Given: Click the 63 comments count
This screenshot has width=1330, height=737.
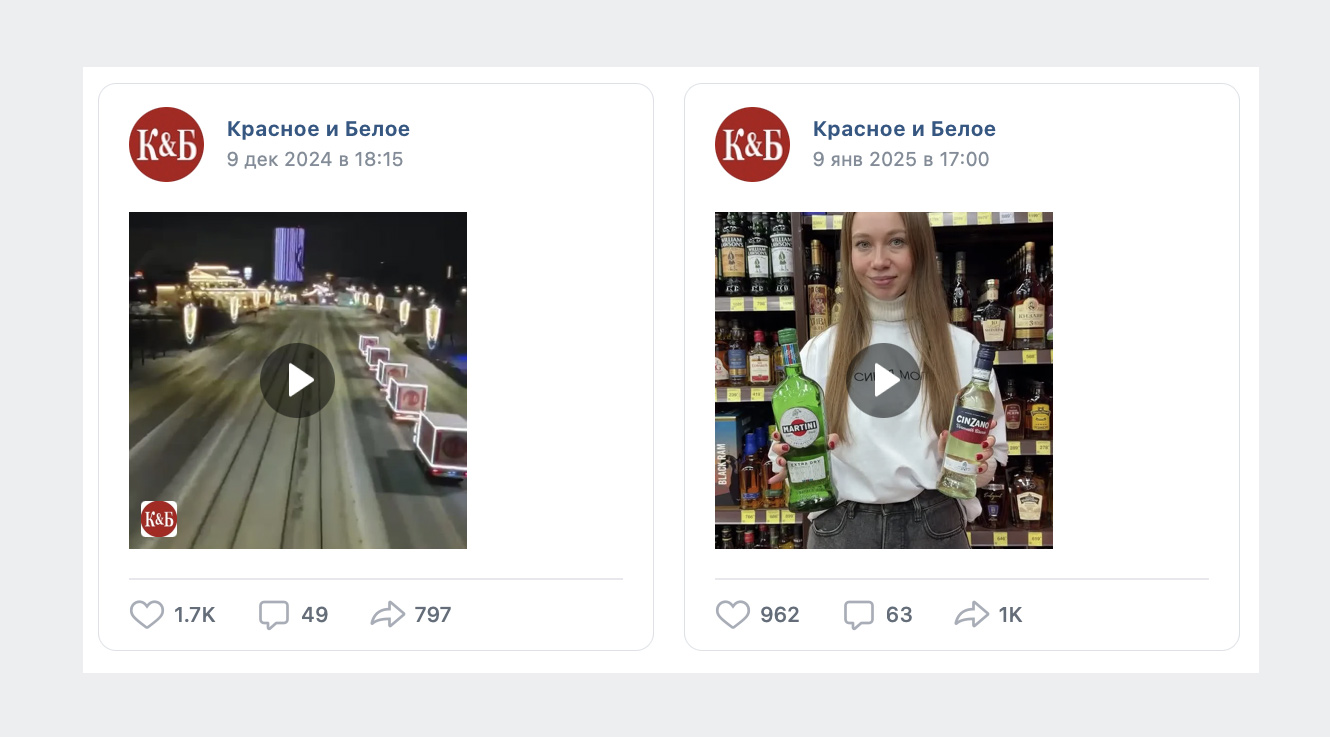Looking at the screenshot, I should (x=899, y=615).
